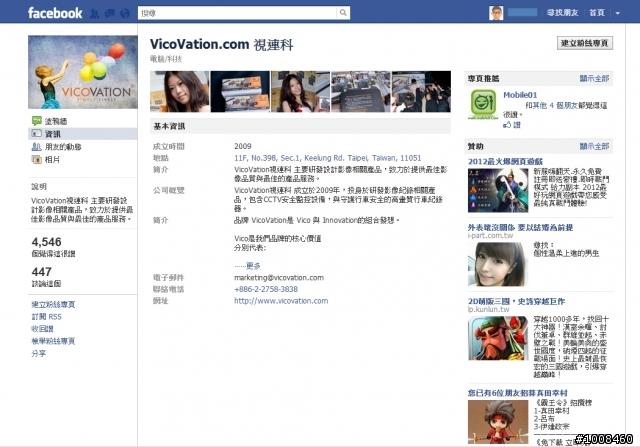Click Subscribe RSS link

point(47,316)
